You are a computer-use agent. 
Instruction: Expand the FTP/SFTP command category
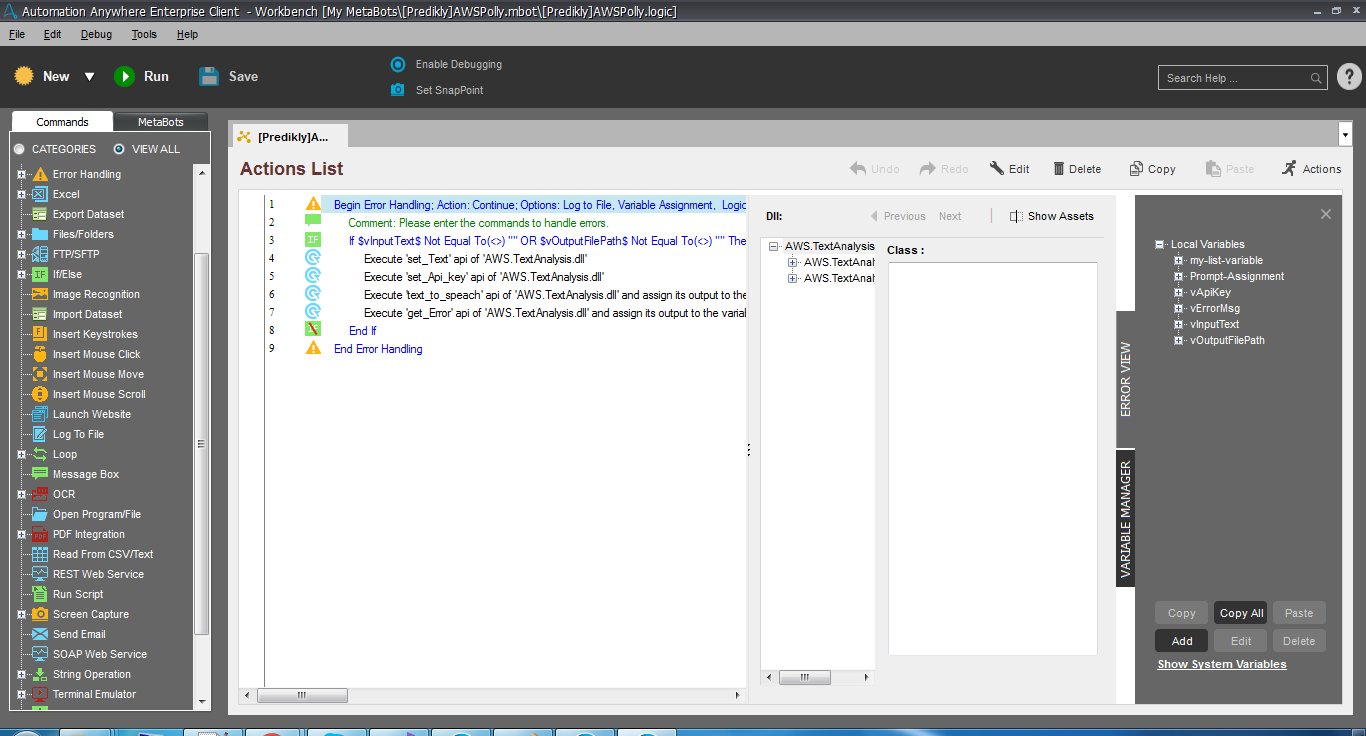coord(21,254)
